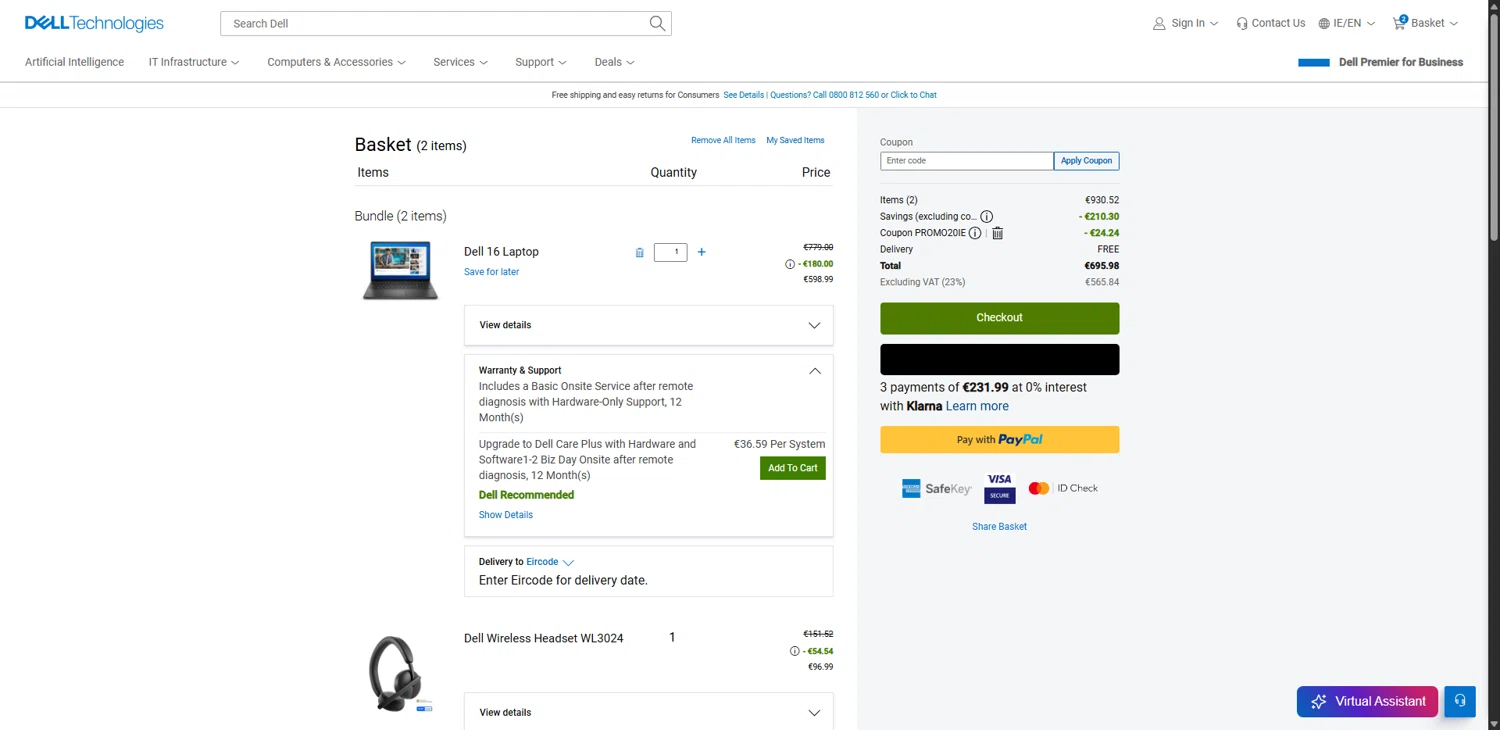Open the IT Infrastructure menu
The height and width of the screenshot is (730, 1500).
(x=194, y=62)
